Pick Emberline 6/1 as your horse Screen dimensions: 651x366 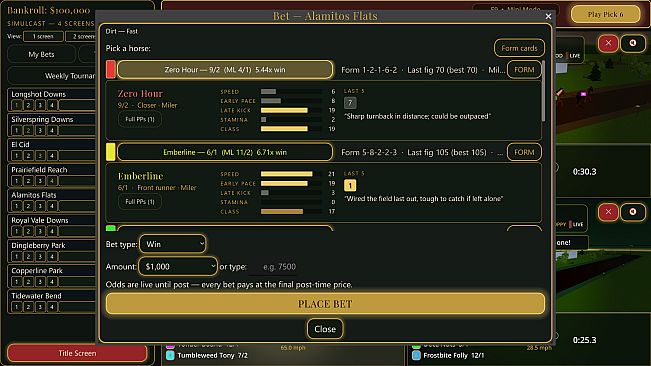[x=225, y=152]
